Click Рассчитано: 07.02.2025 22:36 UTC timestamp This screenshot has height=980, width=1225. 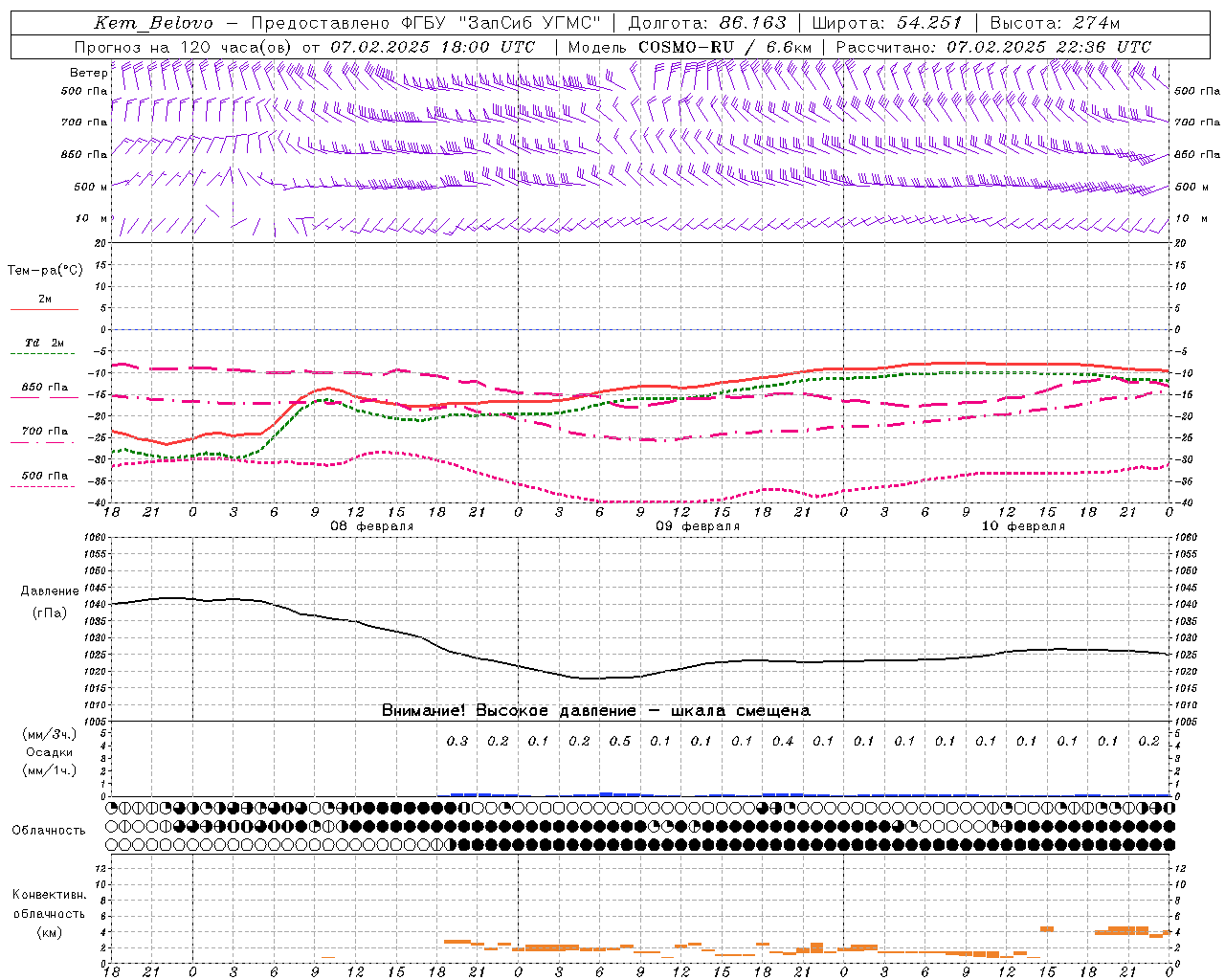(x=993, y=47)
